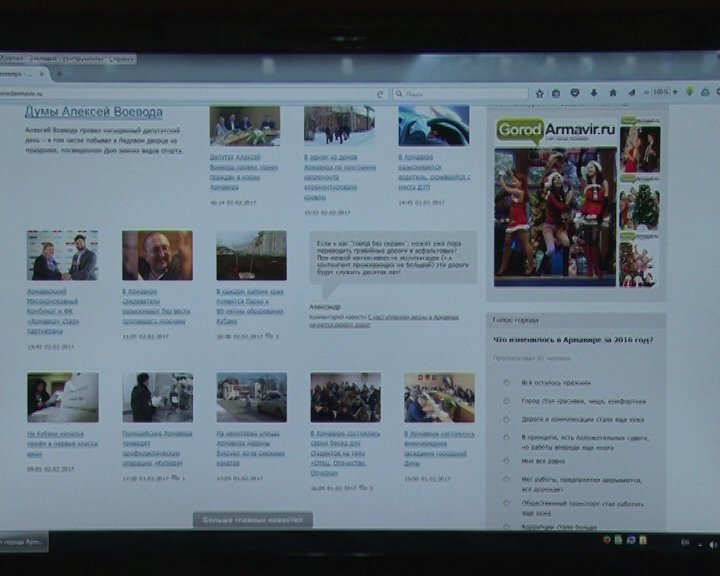Image resolution: width=720 pixels, height=576 pixels.
Task: Select poll option about city becoming cleaner
Action: [506, 401]
